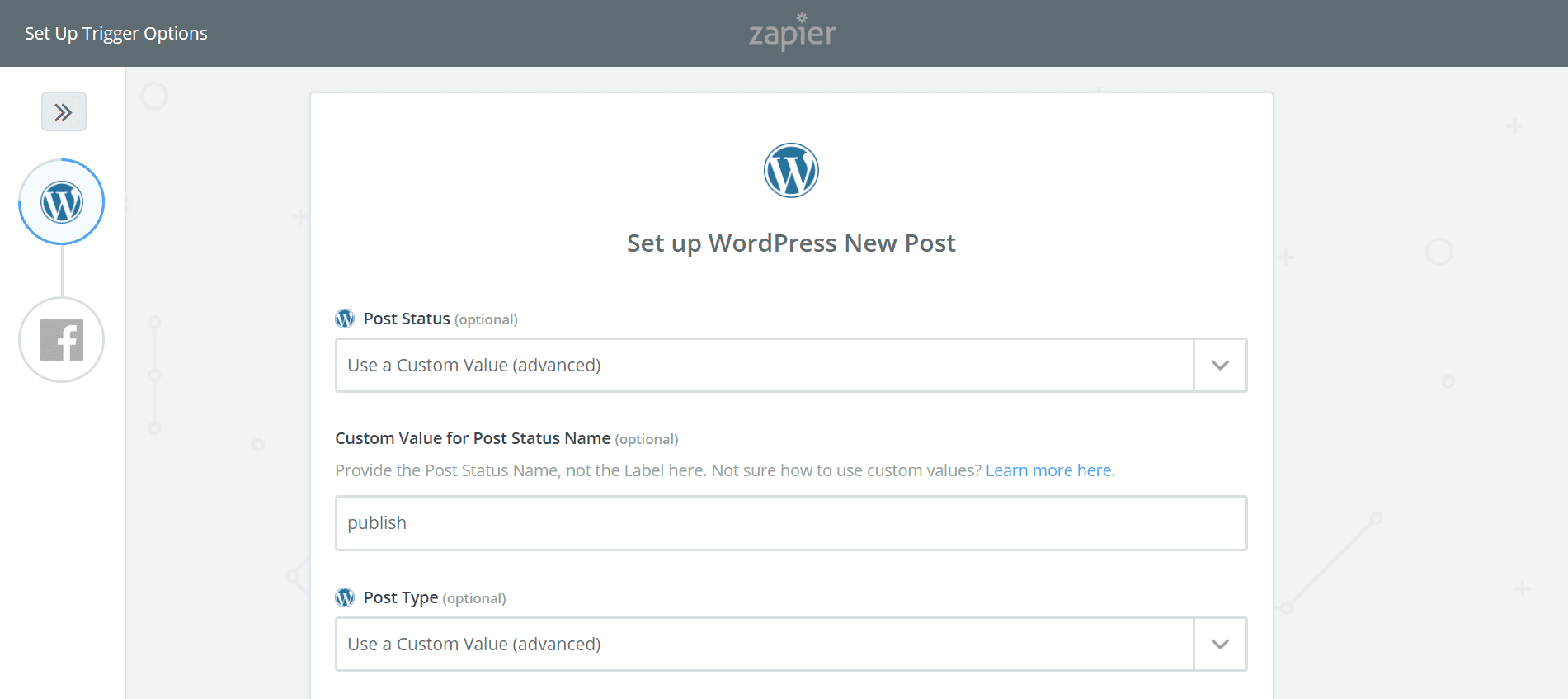This screenshot has height=699, width=1568.
Task: Click the double-chevron sidebar expand icon
Action: [63, 111]
